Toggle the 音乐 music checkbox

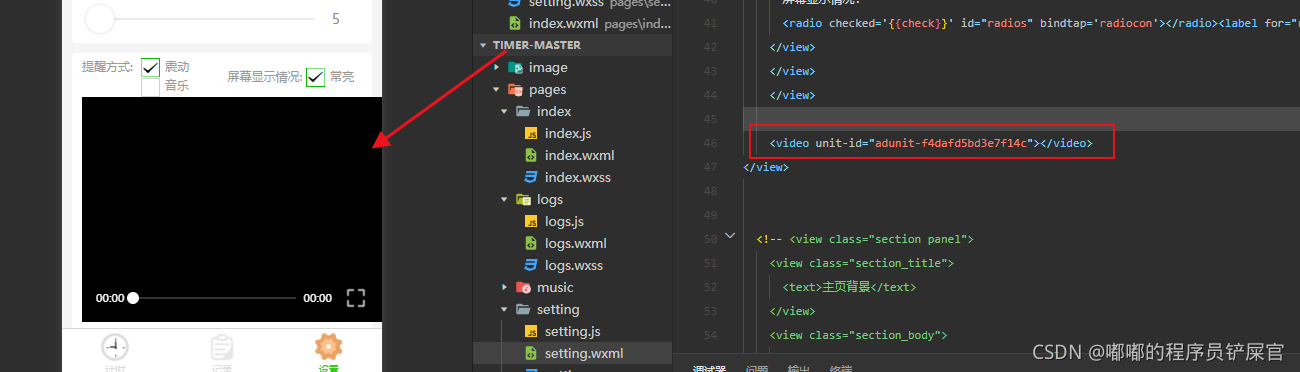coord(151,86)
